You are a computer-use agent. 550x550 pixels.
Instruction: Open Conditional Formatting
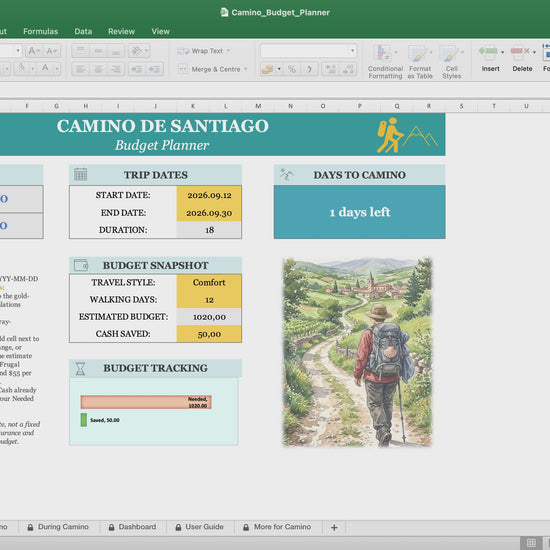coord(385,61)
